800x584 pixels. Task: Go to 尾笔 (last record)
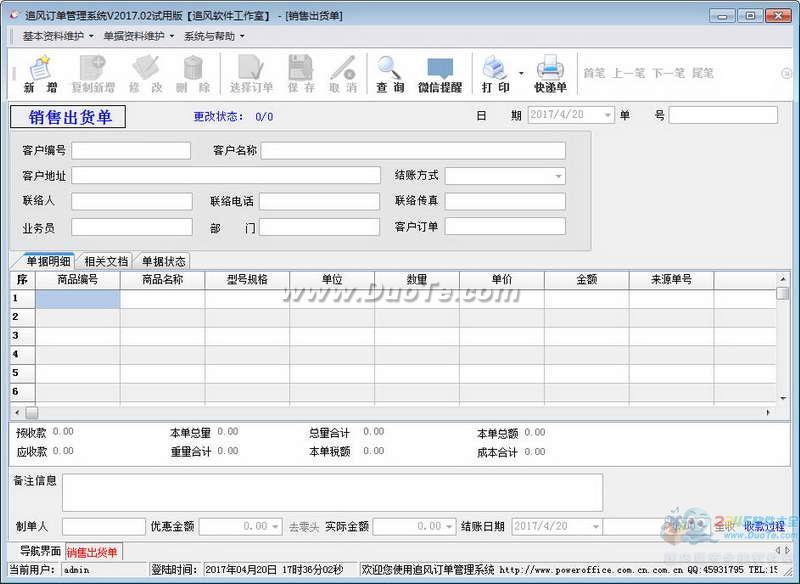703,73
